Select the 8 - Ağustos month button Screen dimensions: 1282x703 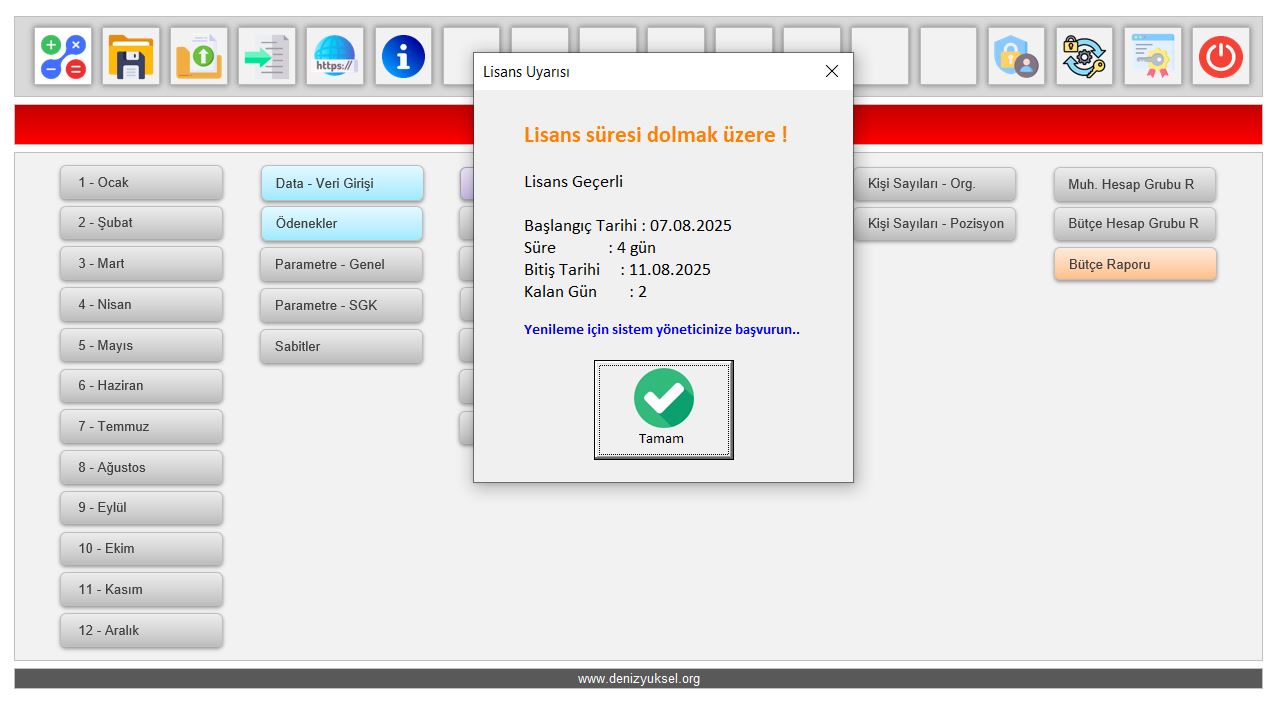(x=141, y=467)
